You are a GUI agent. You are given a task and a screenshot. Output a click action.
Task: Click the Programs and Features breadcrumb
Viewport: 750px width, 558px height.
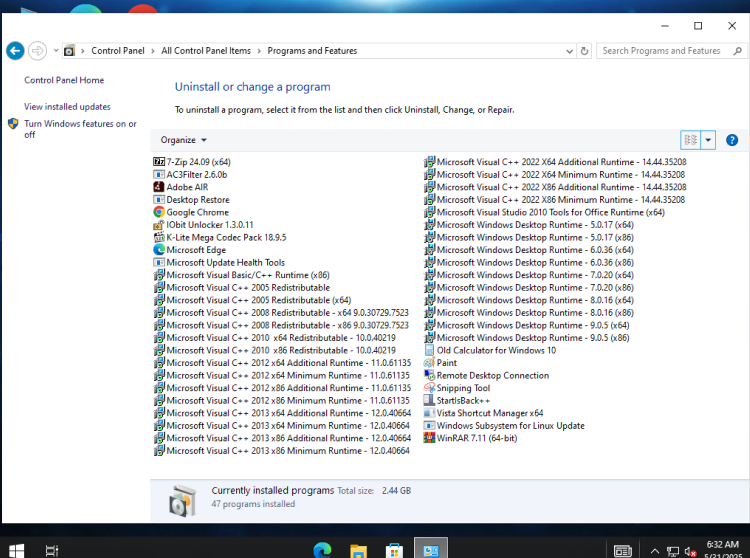click(312, 51)
